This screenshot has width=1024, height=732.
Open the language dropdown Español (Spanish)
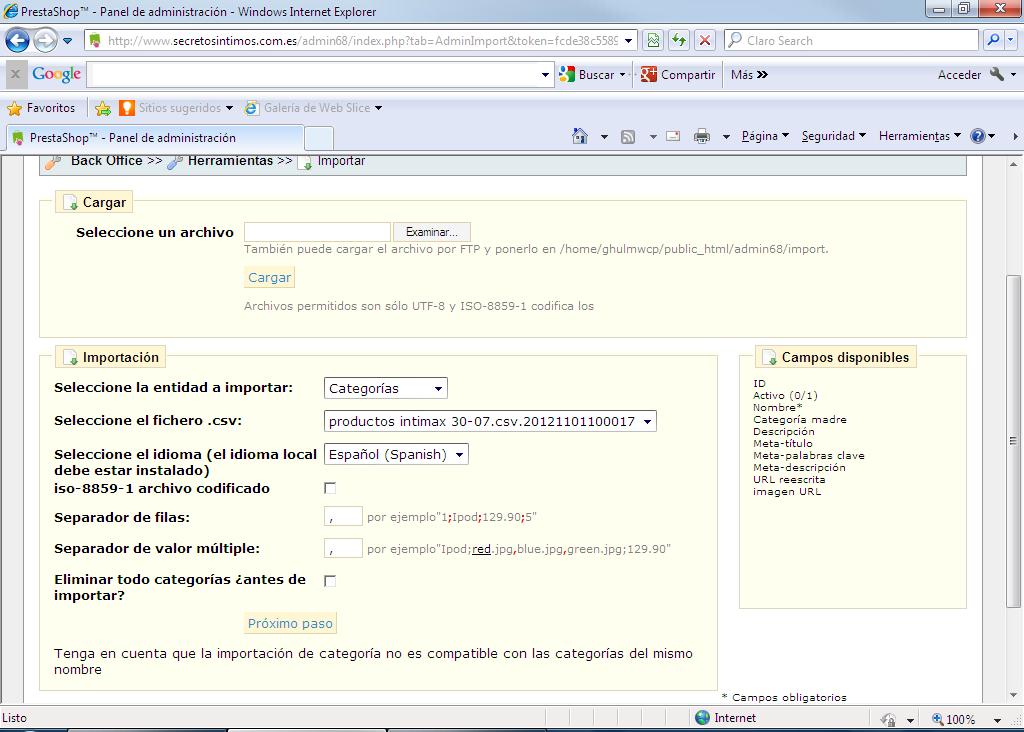click(x=396, y=454)
